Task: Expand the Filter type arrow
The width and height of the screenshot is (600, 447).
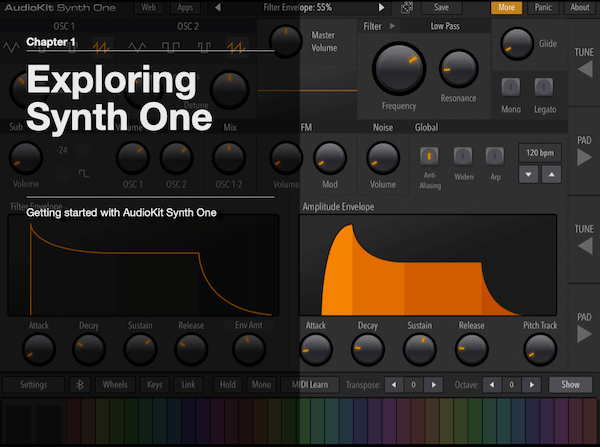Action: click(392, 26)
